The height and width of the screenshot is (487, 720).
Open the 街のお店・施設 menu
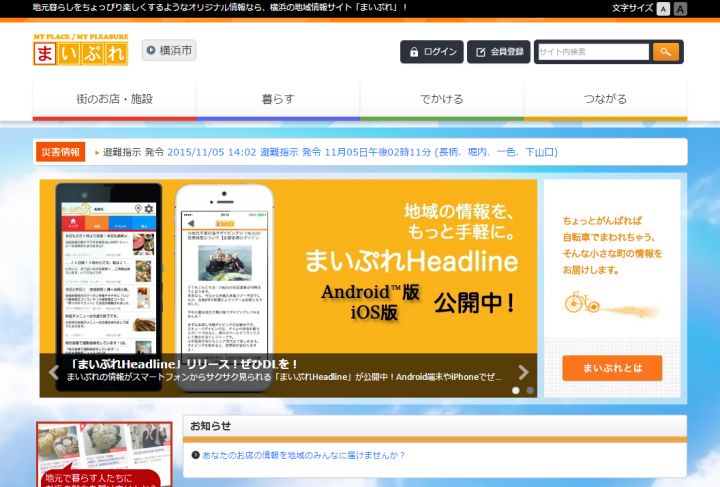114,100
